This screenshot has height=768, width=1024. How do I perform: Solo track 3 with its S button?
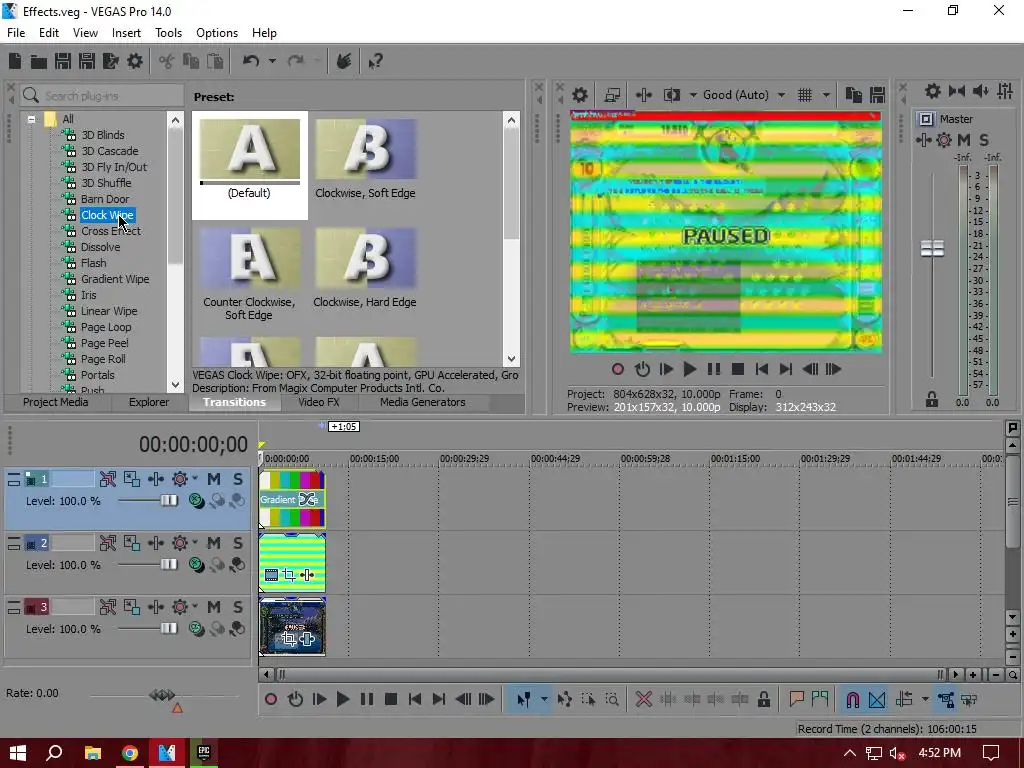[238, 607]
